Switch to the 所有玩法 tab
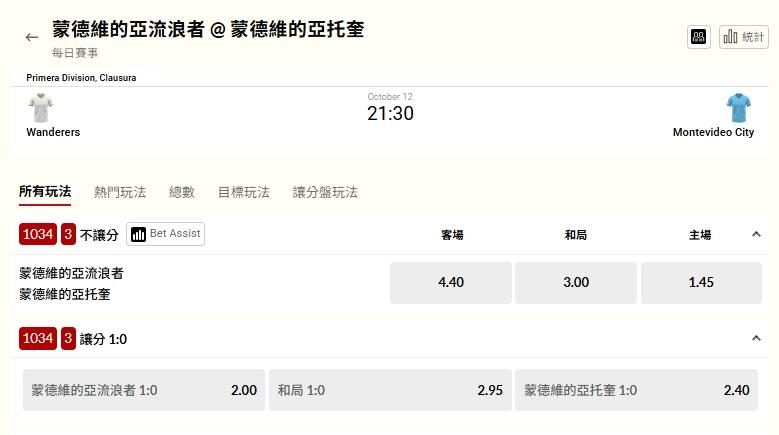 45,192
